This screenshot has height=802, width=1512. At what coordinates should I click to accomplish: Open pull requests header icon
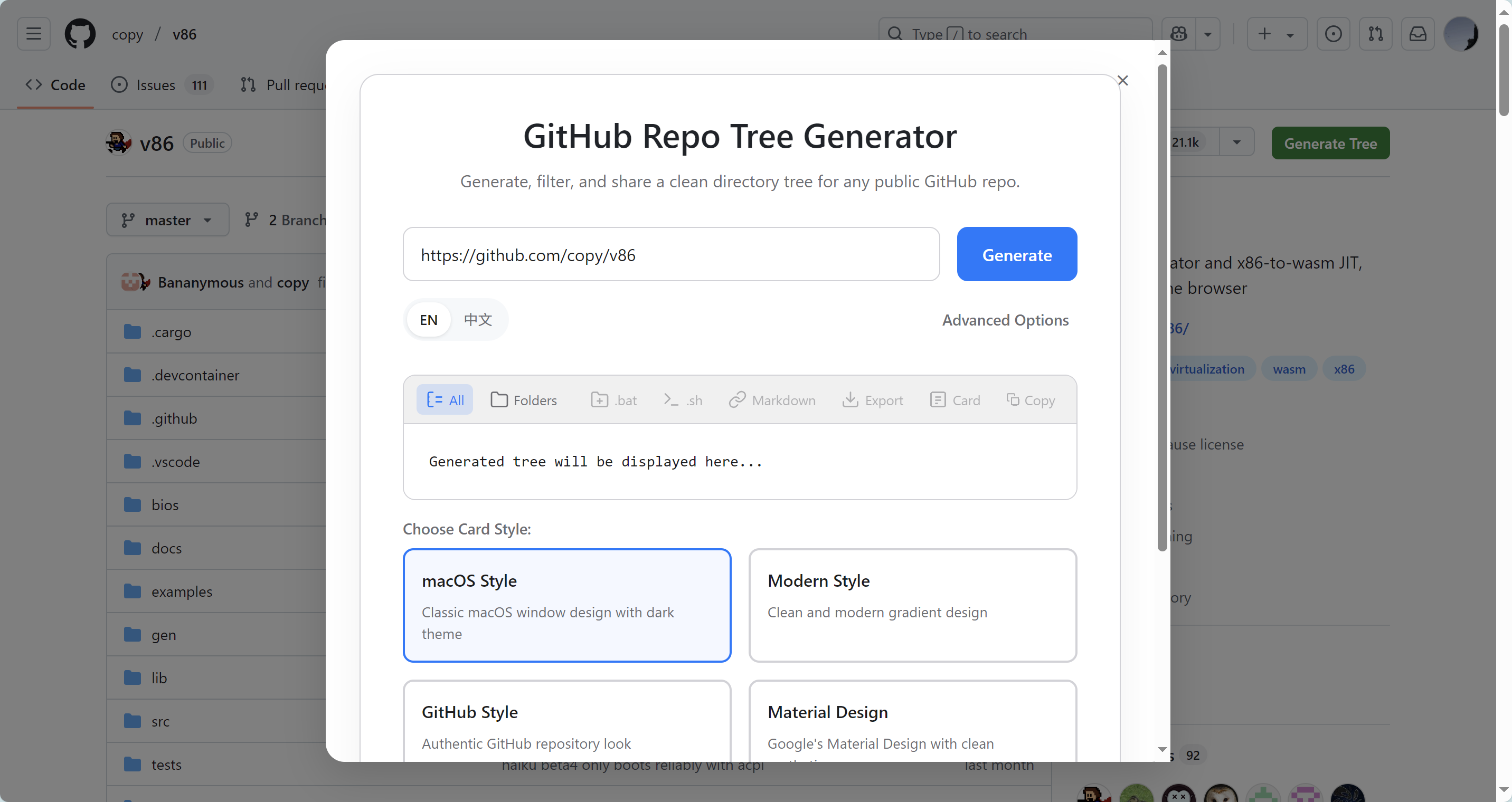pyautogui.click(x=1375, y=34)
